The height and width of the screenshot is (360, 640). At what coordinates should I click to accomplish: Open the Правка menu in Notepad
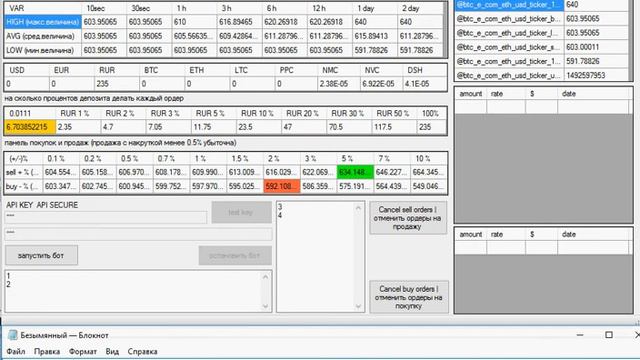[47, 351]
